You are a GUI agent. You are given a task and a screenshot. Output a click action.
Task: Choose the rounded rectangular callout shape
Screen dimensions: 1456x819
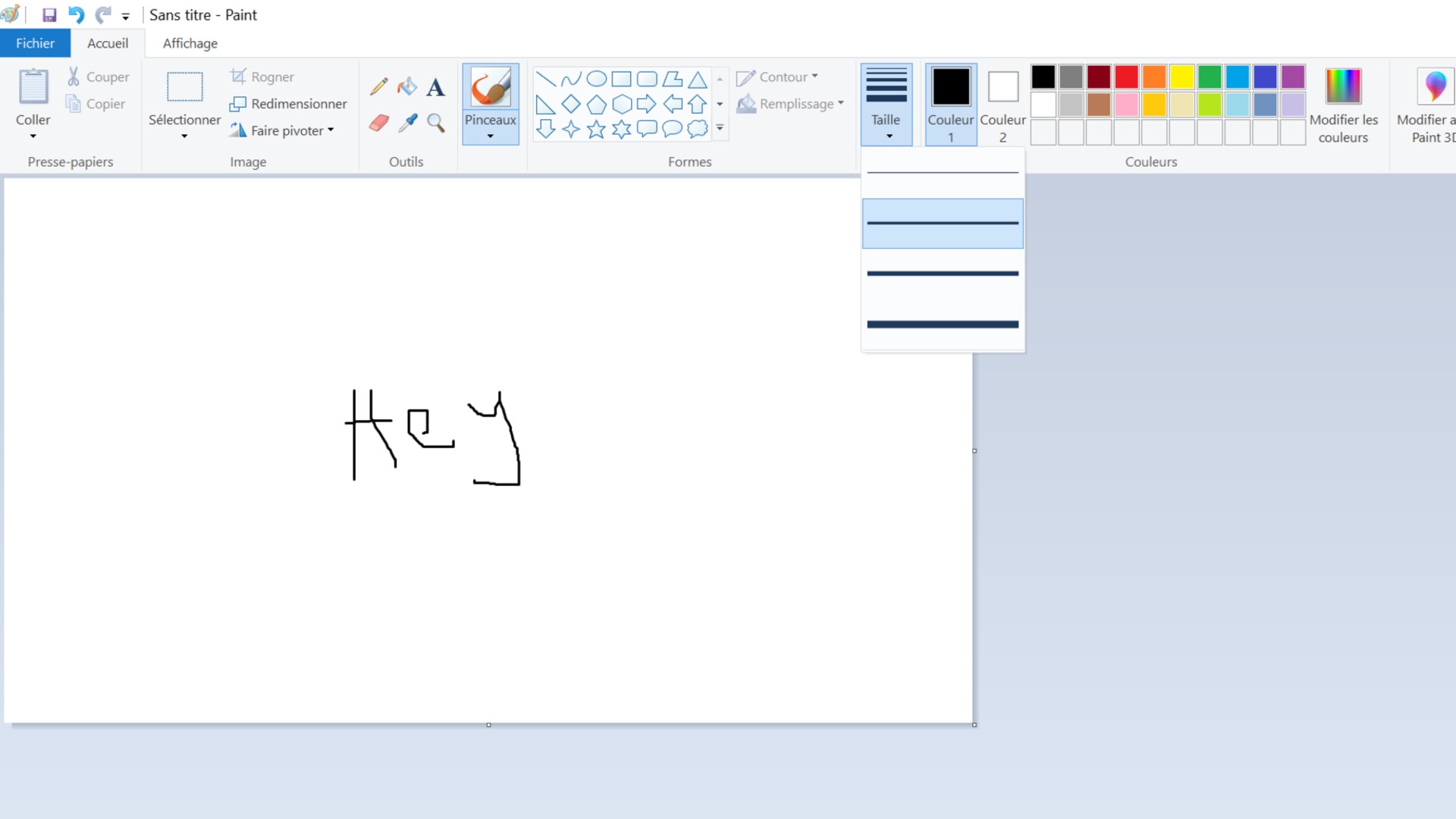pos(647,129)
